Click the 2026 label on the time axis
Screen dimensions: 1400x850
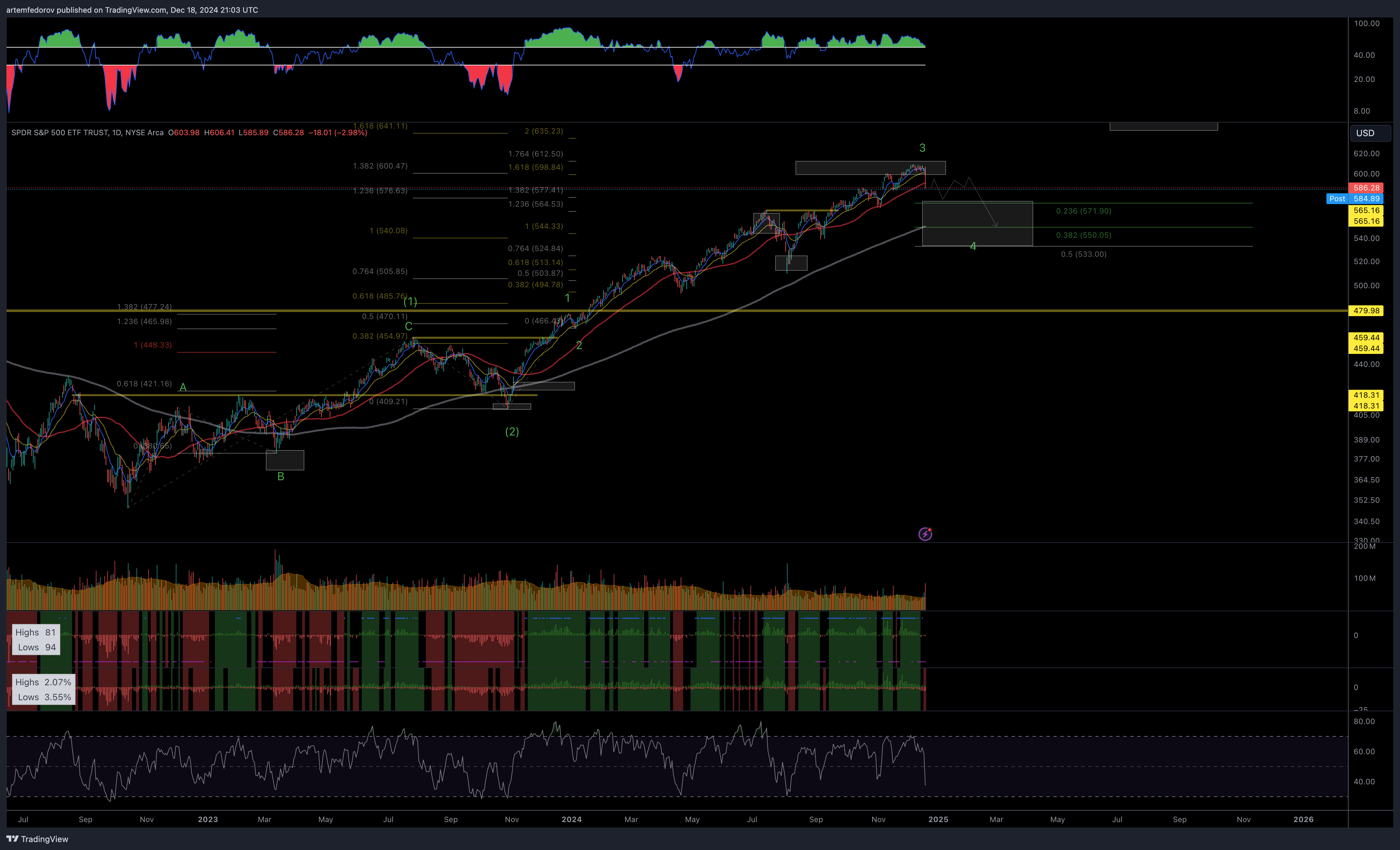tap(1304, 819)
